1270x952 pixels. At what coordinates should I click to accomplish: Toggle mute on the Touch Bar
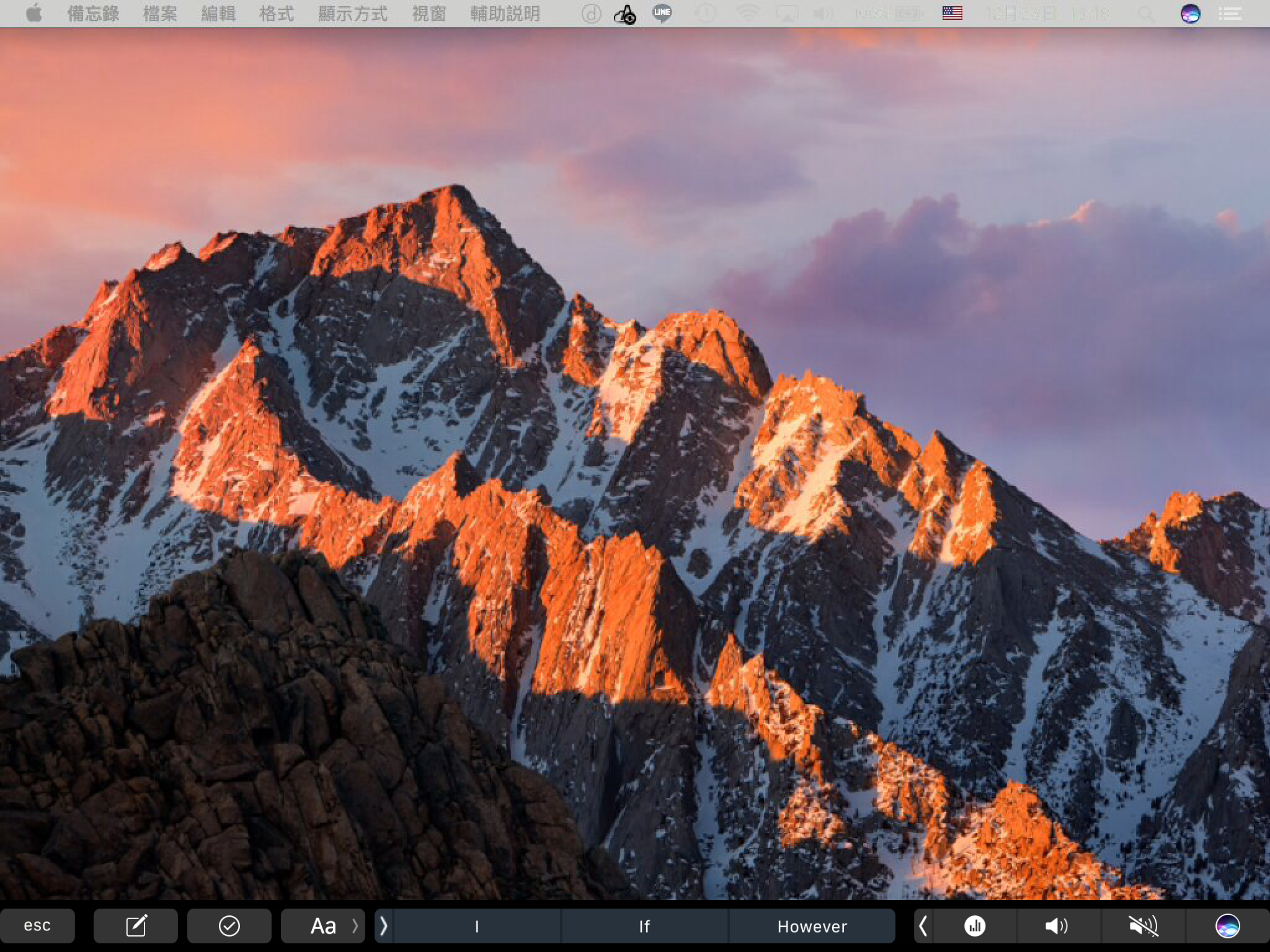tap(1143, 926)
